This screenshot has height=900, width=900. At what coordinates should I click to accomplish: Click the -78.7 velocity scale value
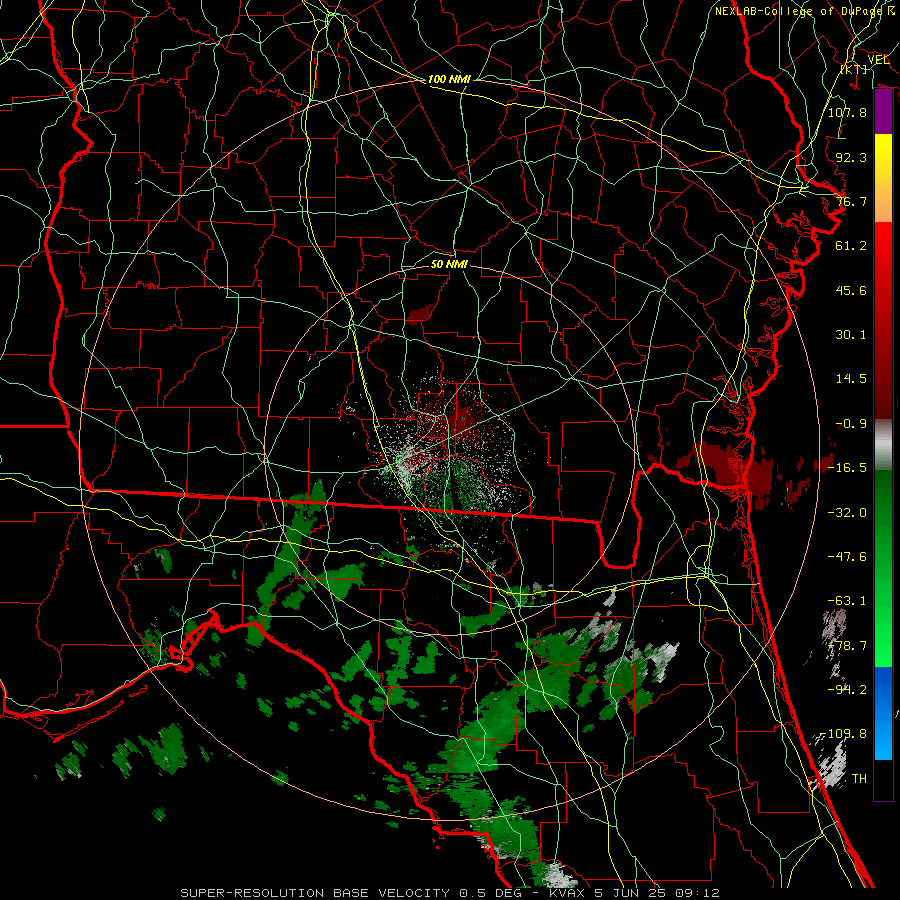tap(847, 646)
